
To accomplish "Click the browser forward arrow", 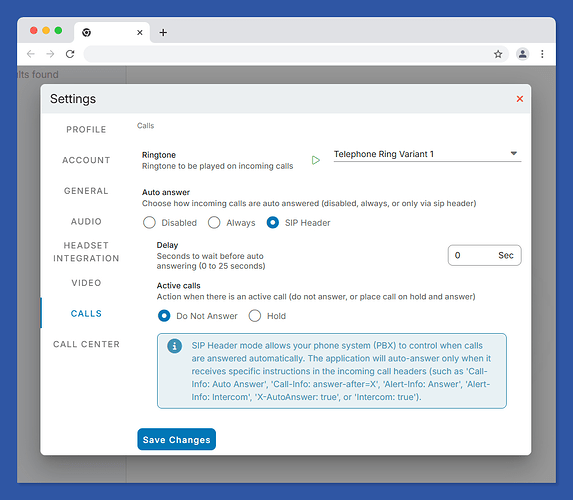I will coord(50,54).
